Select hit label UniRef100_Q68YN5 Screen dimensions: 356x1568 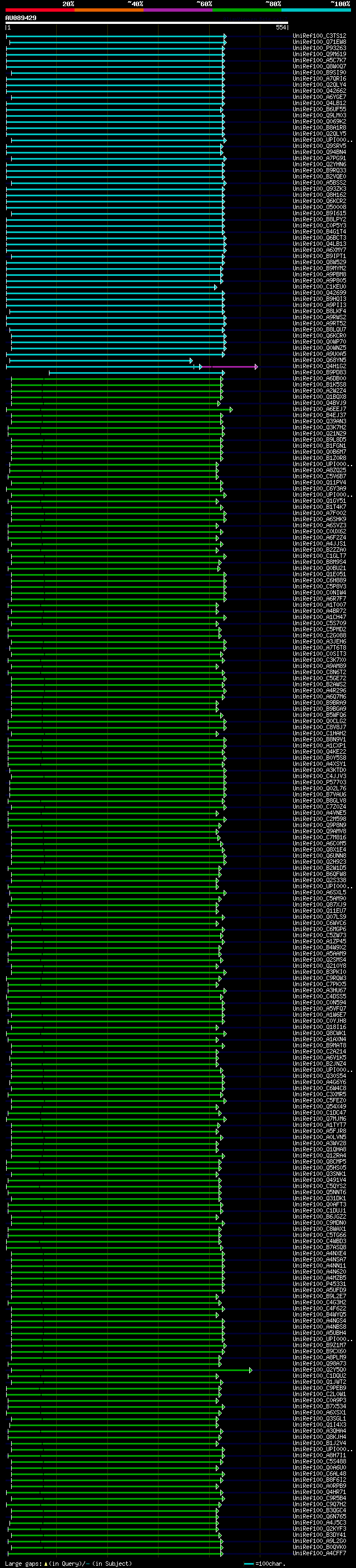coord(319,360)
